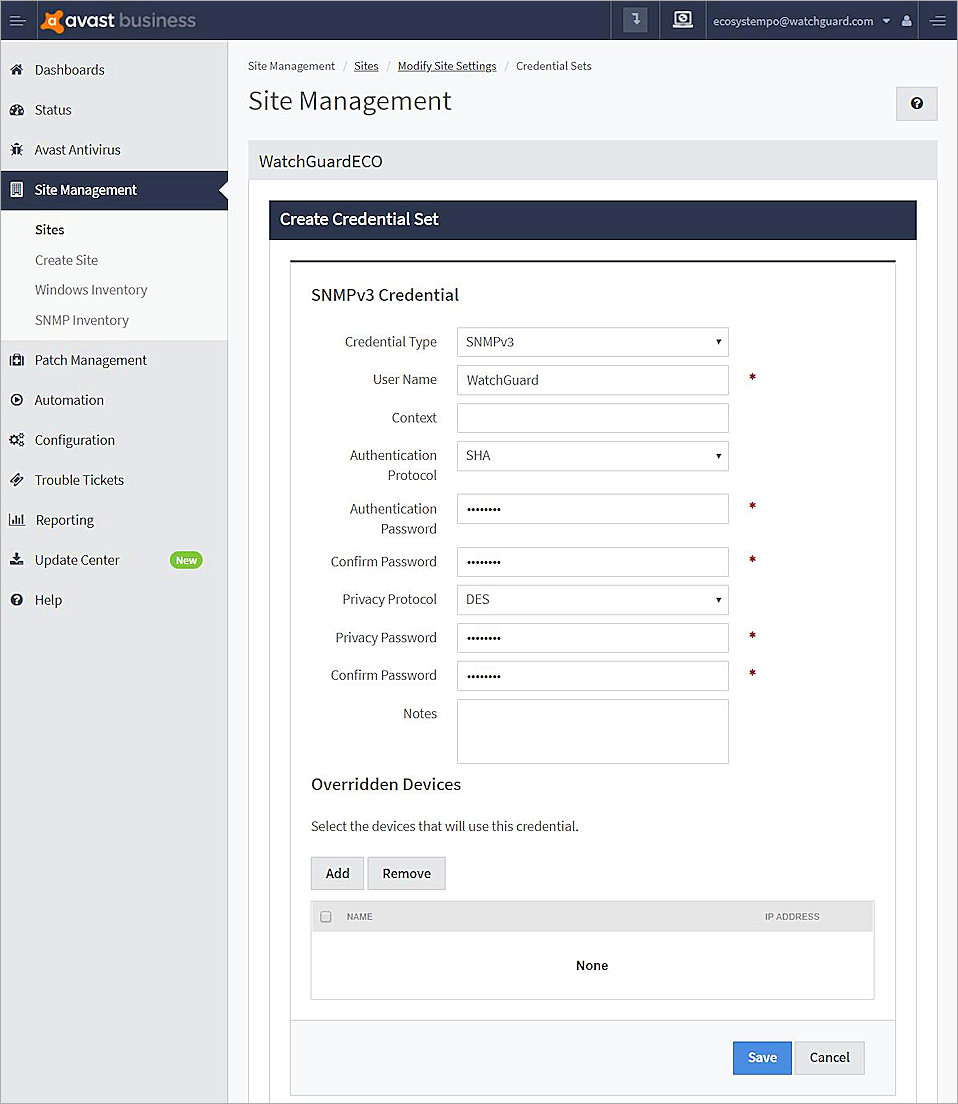Toggle the select-all checkbox in the devices table
The width and height of the screenshot is (958, 1104).
326,916
